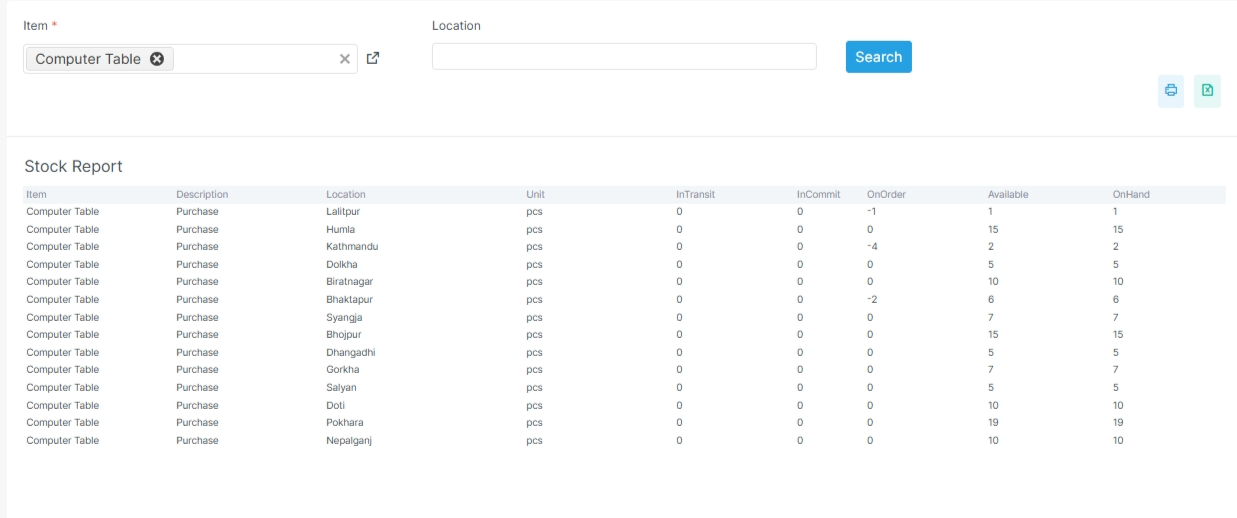
Task: Remove the Computer Table chip from Item
Action: pos(157,59)
